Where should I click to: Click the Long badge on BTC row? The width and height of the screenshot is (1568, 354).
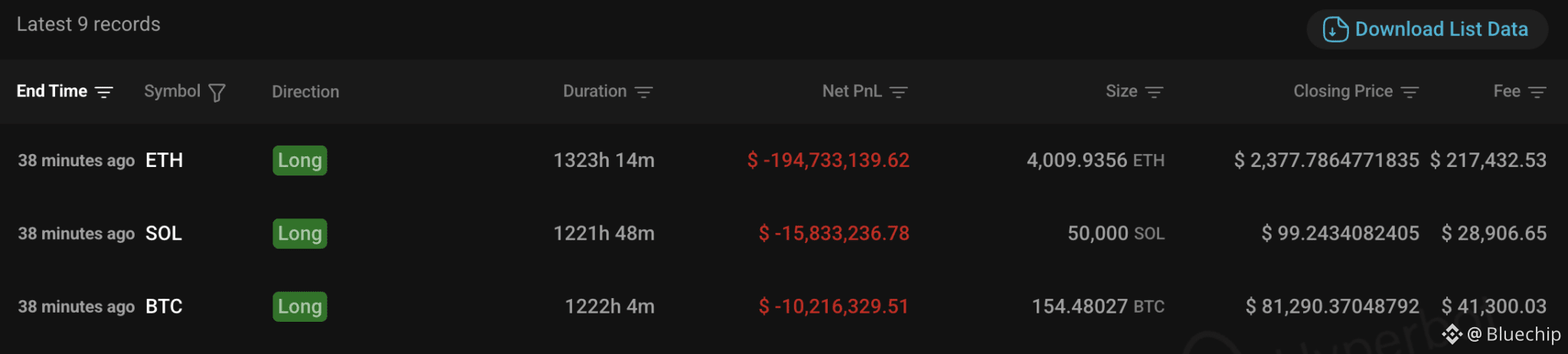pyautogui.click(x=300, y=306)
